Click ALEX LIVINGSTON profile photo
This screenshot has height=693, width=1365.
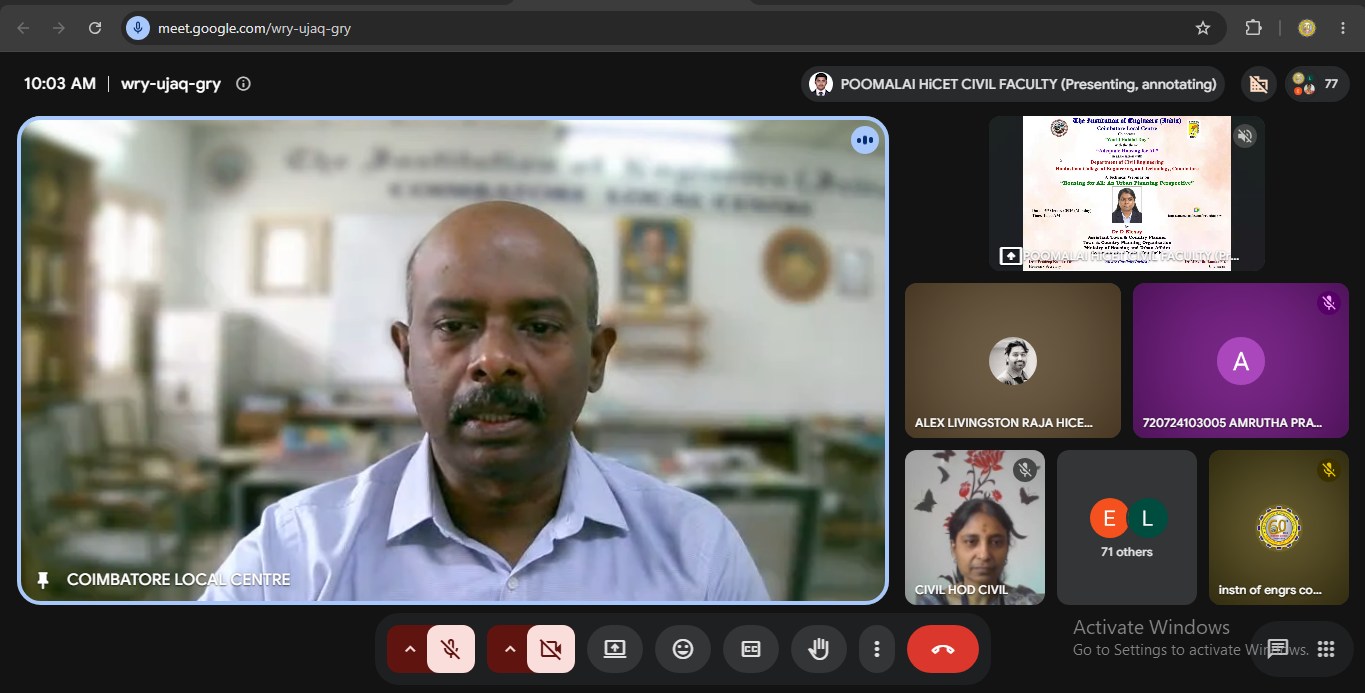[1013, 361]
